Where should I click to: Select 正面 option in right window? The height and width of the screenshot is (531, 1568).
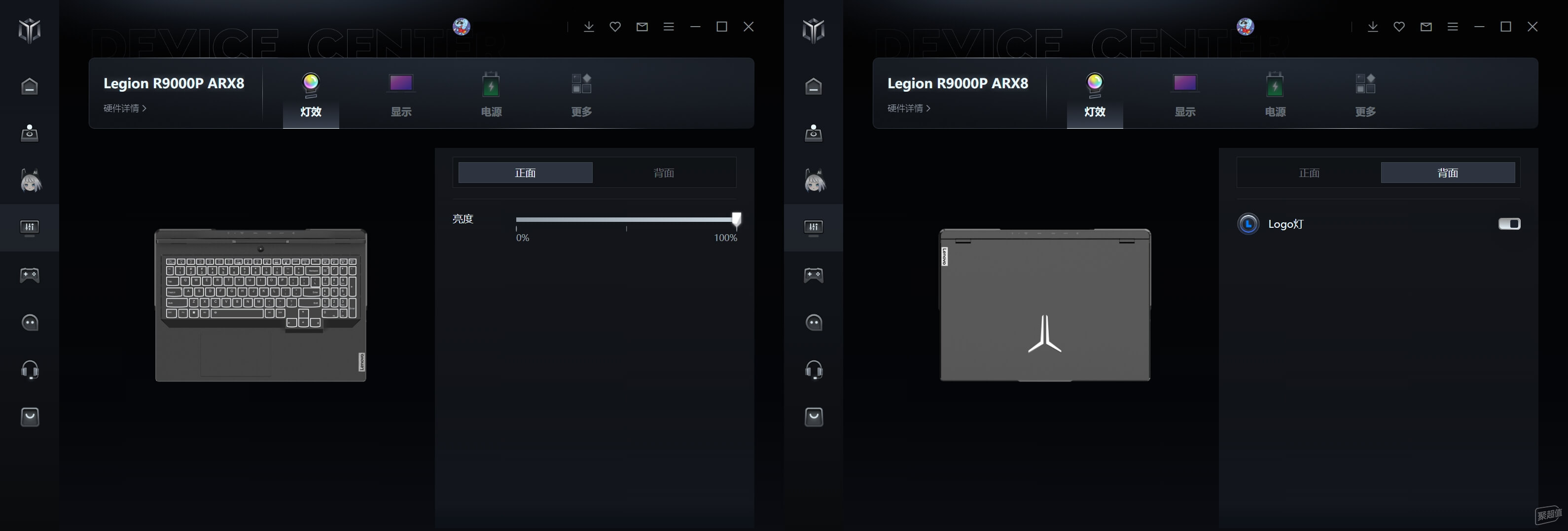[1309, 173]
